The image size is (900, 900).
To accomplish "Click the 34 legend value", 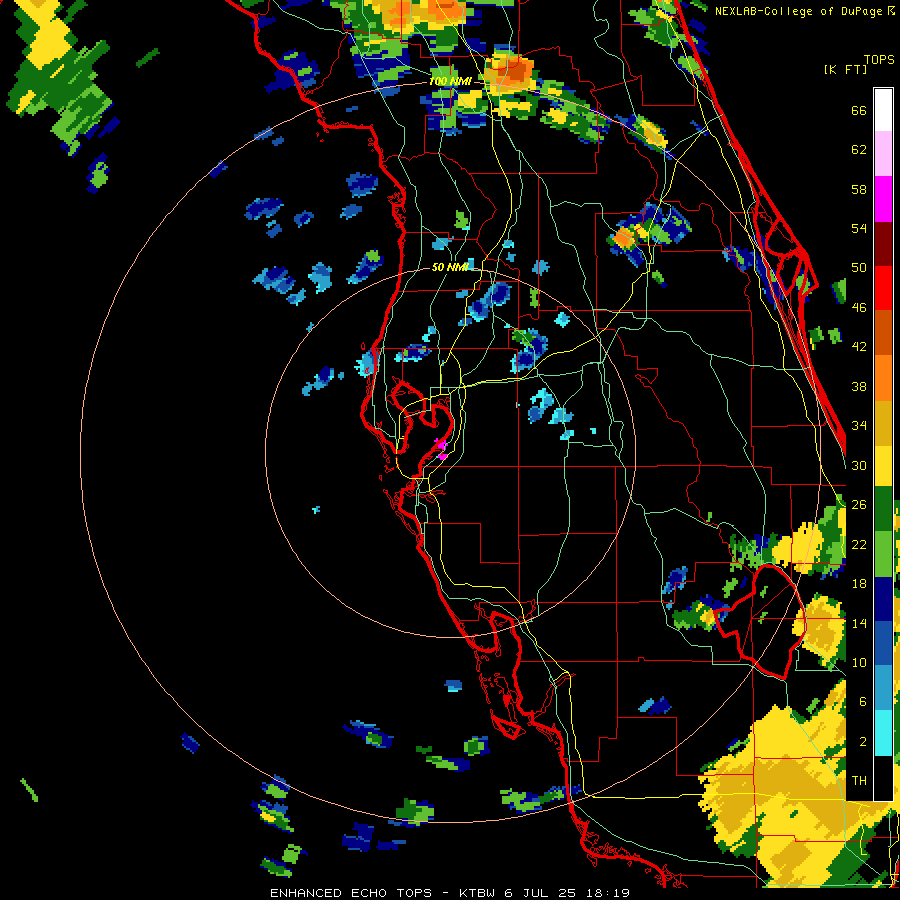I will pyautogui.click(x=859, y=426).
